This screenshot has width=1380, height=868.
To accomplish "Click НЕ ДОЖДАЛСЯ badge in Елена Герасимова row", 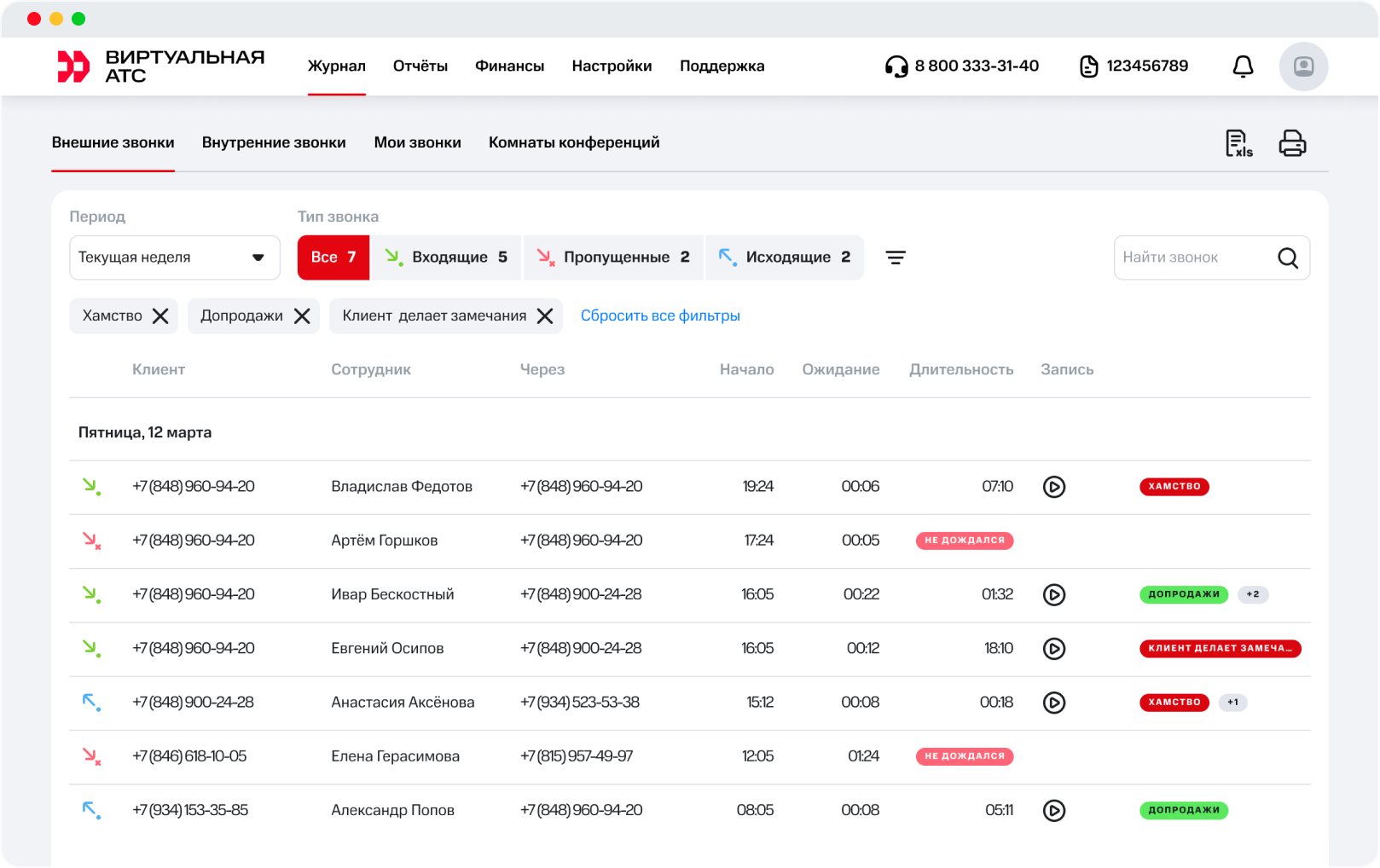I will (x=965, y=756).
